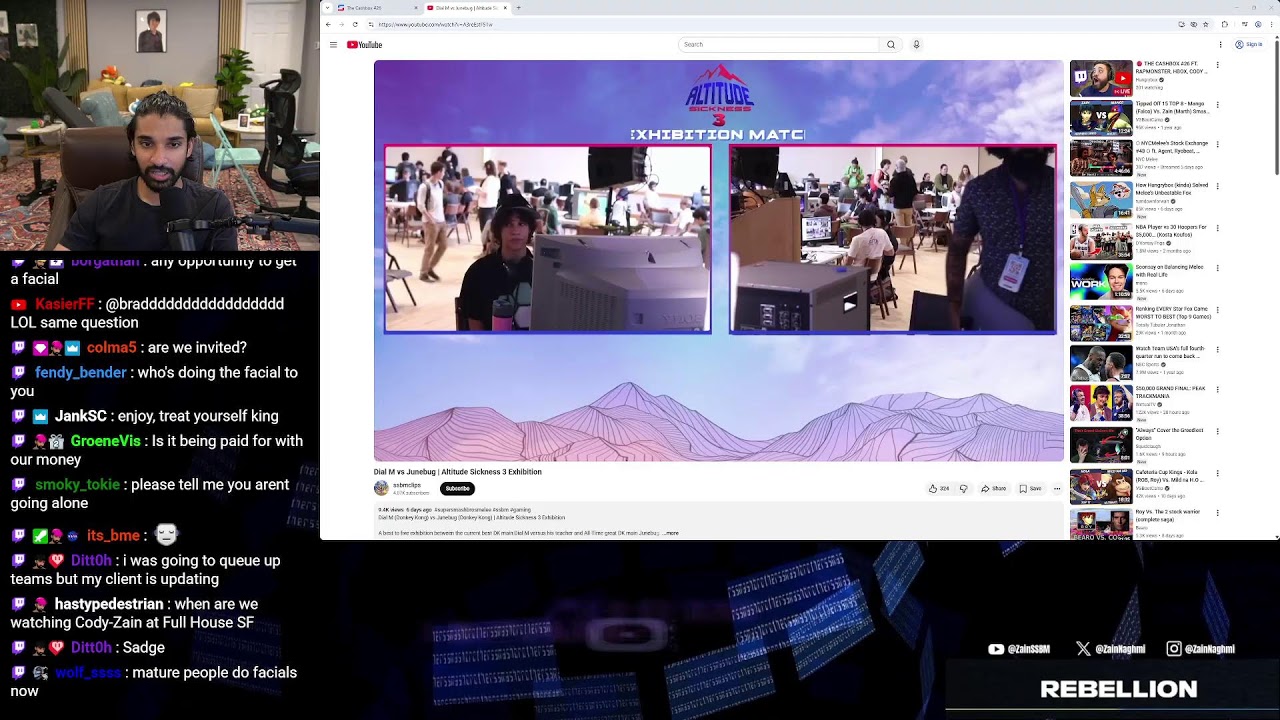Screen dimensions: 1280x720
Task: Open options menu for Hungrybox Unbeatable Fox video
Action: click(1218, 187)
